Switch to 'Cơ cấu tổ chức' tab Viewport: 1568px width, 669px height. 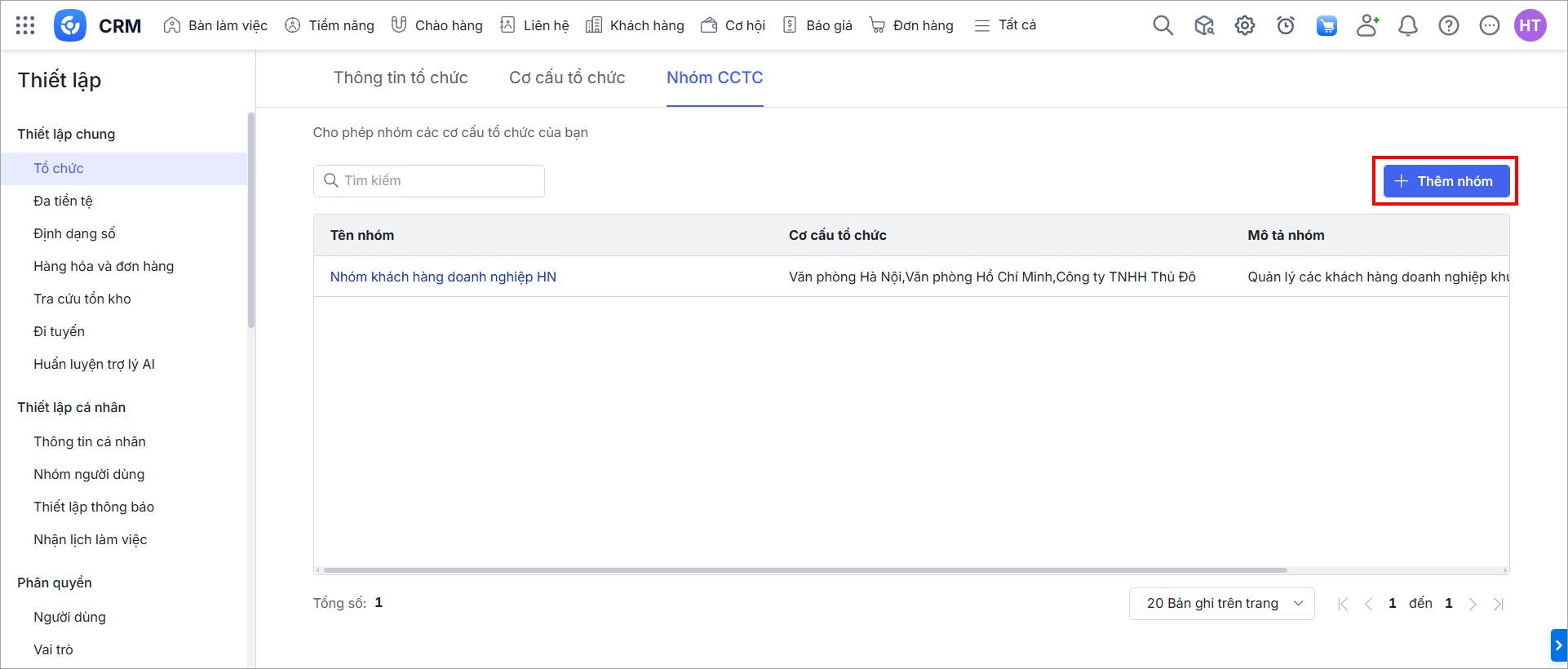567,78
